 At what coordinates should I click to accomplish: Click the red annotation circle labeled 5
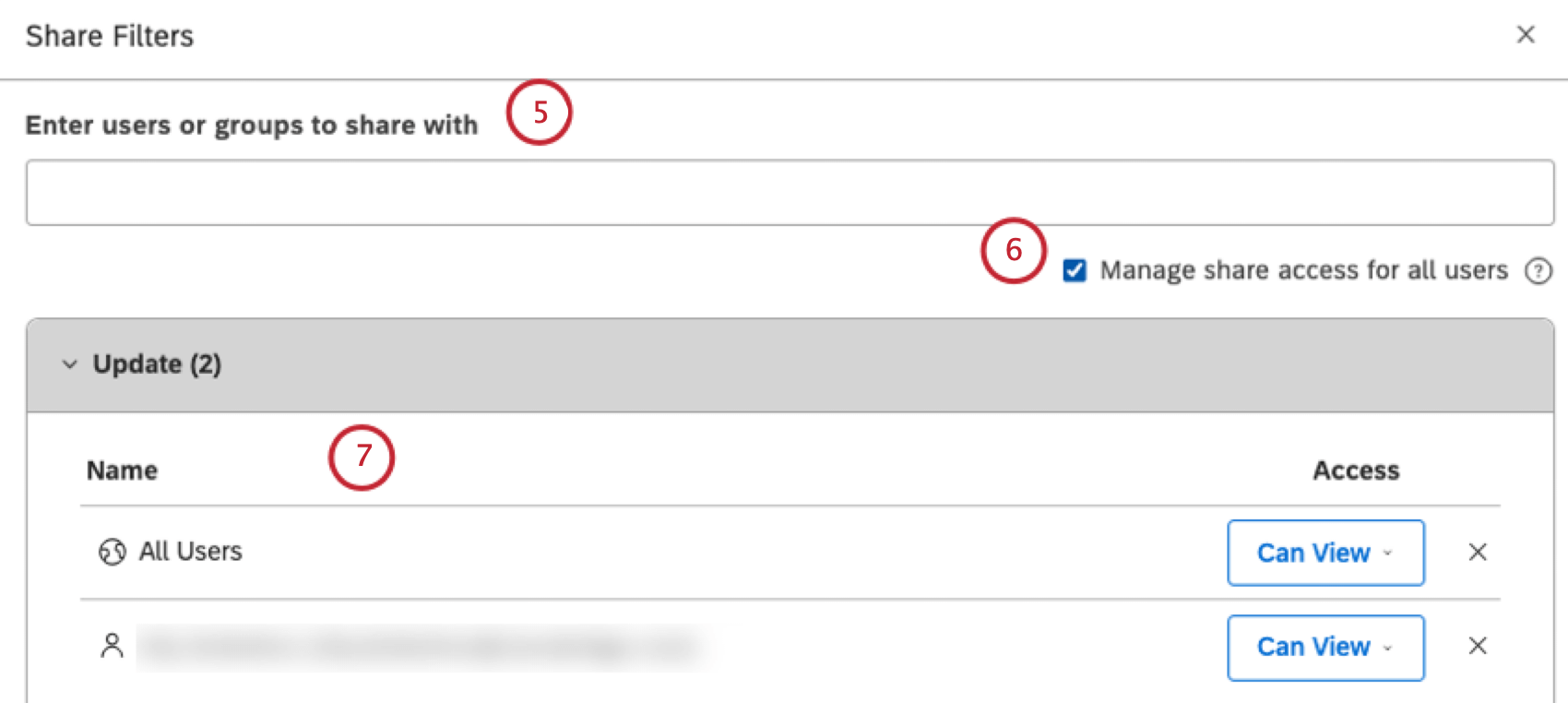coord(540,112)
